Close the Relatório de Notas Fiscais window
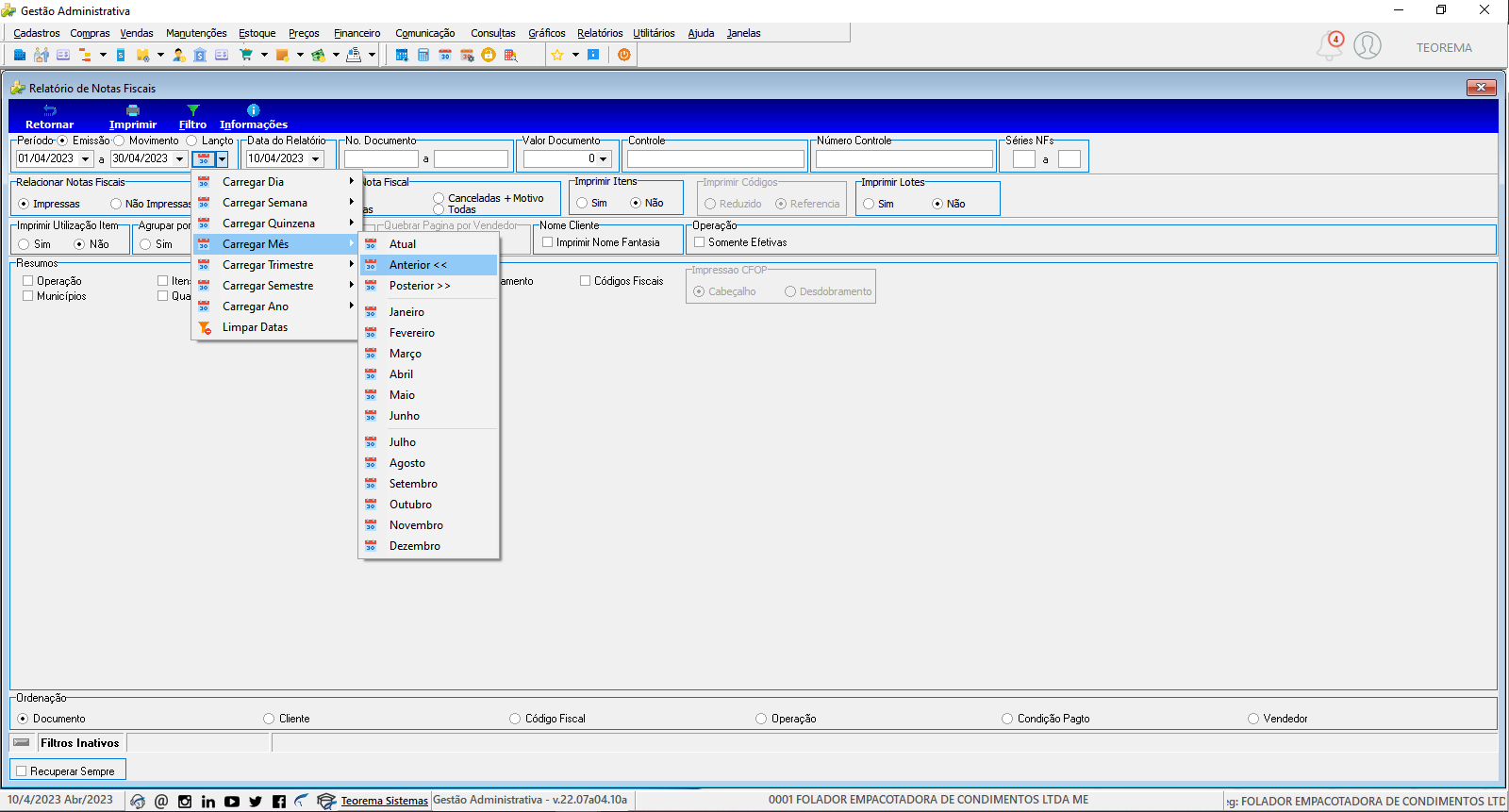Screen dimensions: 1509x812 [1482, 88]
